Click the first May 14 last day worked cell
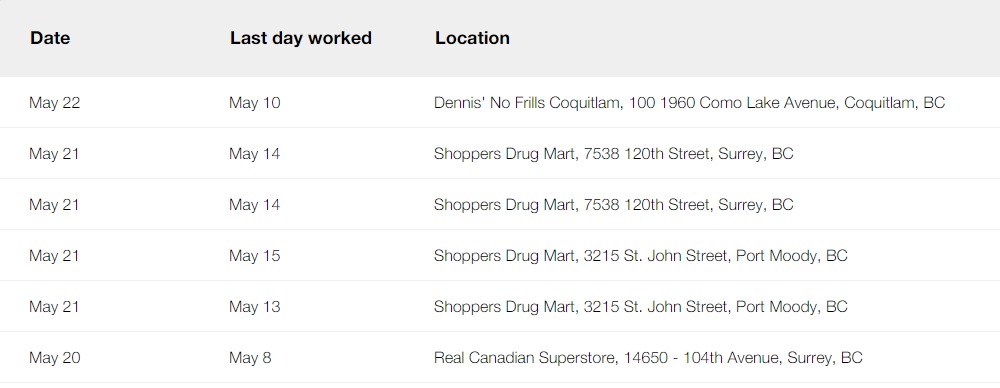This screenshot has width=1000, height=388. [254, 154]
